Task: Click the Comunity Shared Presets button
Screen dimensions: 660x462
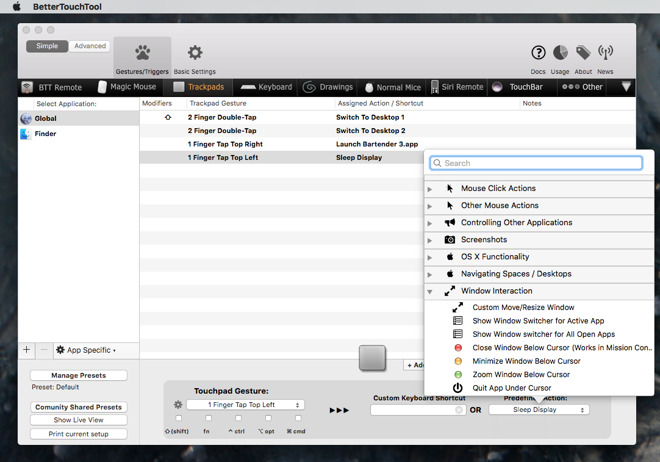Action: click(79, 407)
